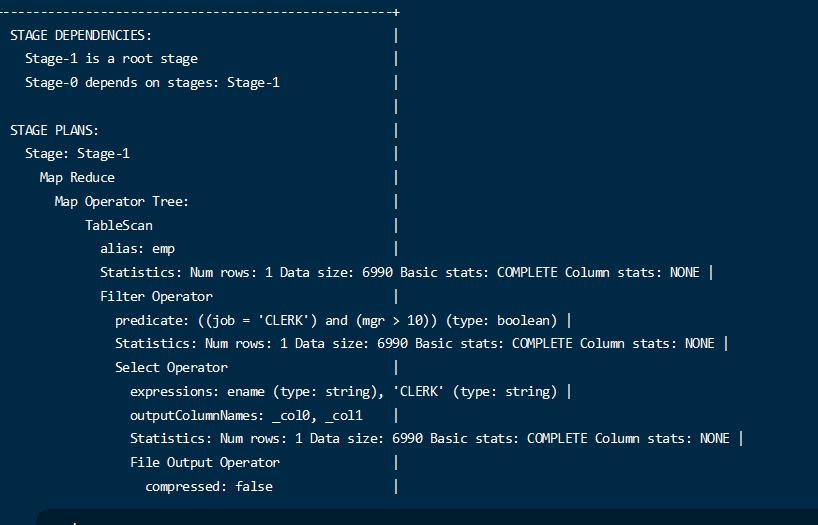This screenshot has width=818, height=525.
Task: Click the 'Filter Operator' text
Action: tap(156, 297)
